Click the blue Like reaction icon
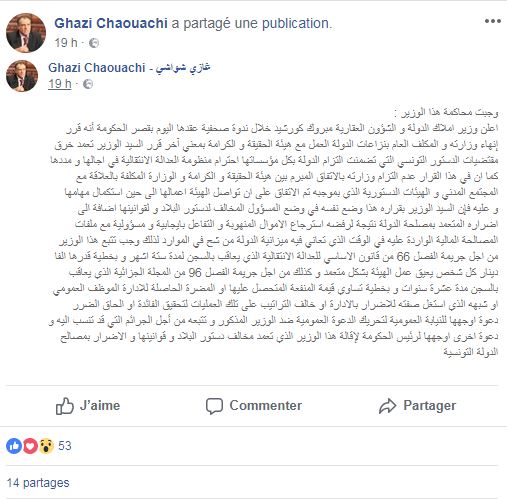The height and width of the screenshot is (499, 507). (x=14, y=446)
